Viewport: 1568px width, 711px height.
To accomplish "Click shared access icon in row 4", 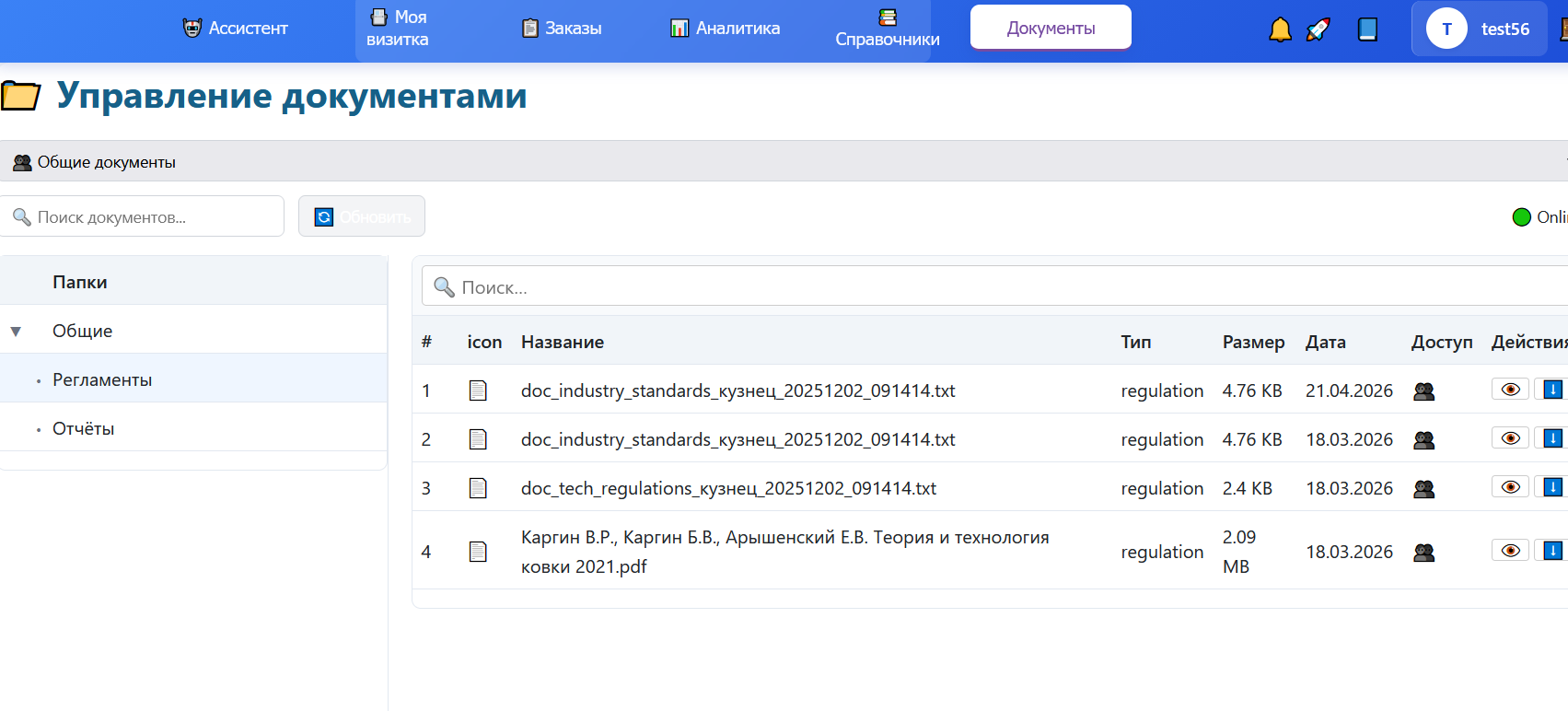I will click(1424, 553).
